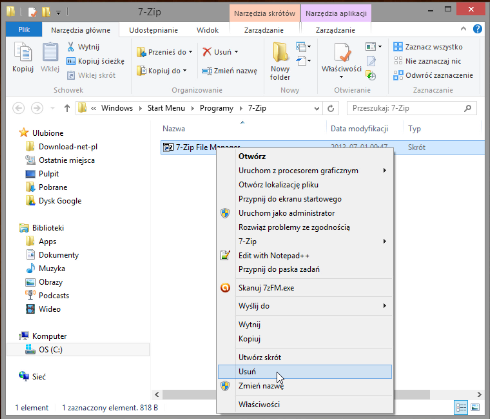
Task: Choose Otwórz from the context menu
Action: 305,156
